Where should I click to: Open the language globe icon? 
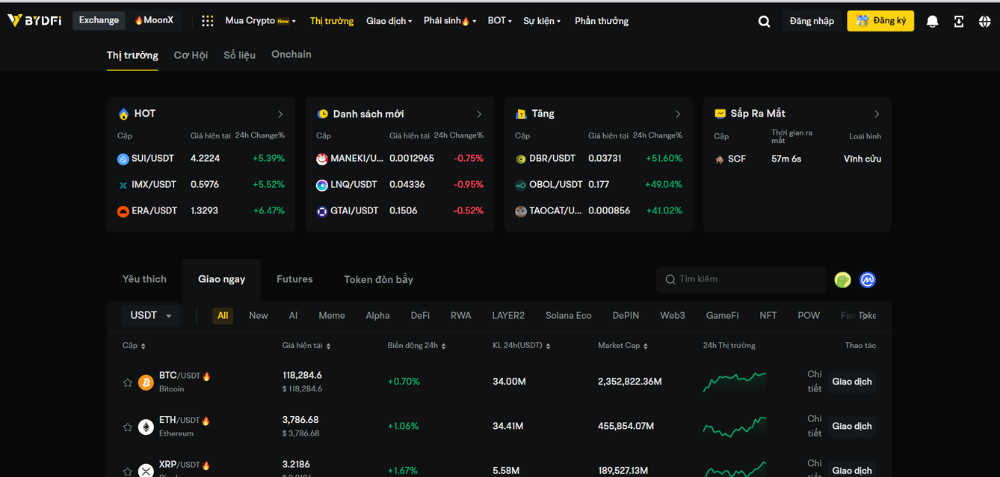tap(985, 21)
